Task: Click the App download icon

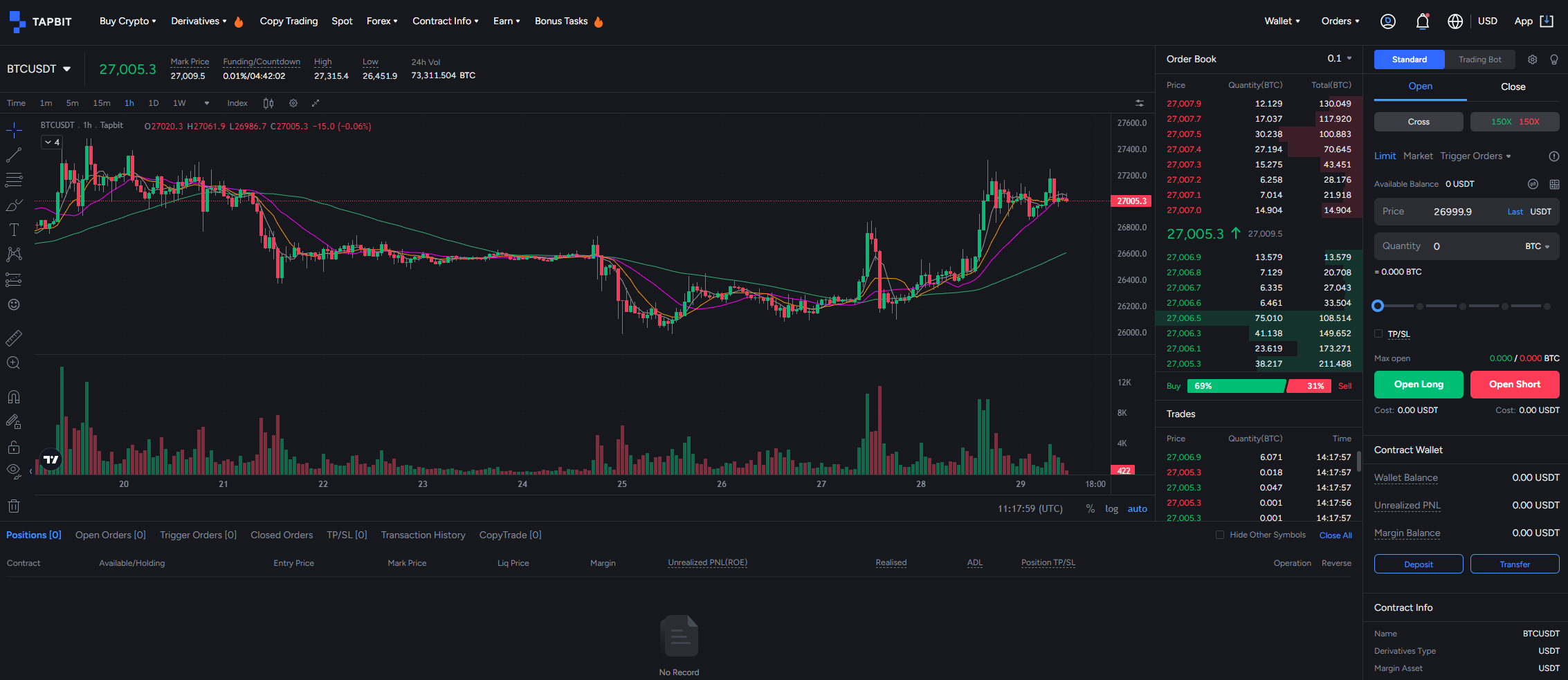Action: tap(1547, 21)
